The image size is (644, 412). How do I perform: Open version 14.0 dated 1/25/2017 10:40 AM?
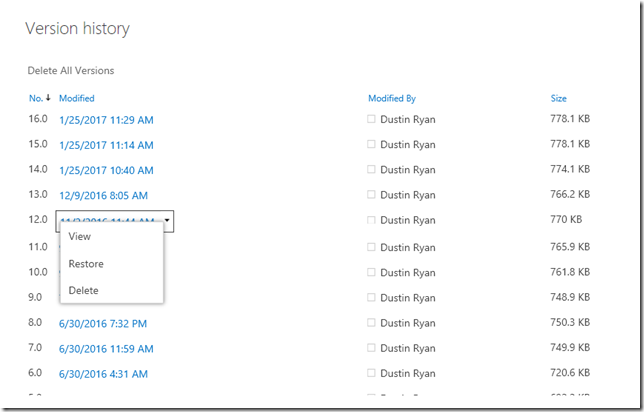click(x=106, y=170)
